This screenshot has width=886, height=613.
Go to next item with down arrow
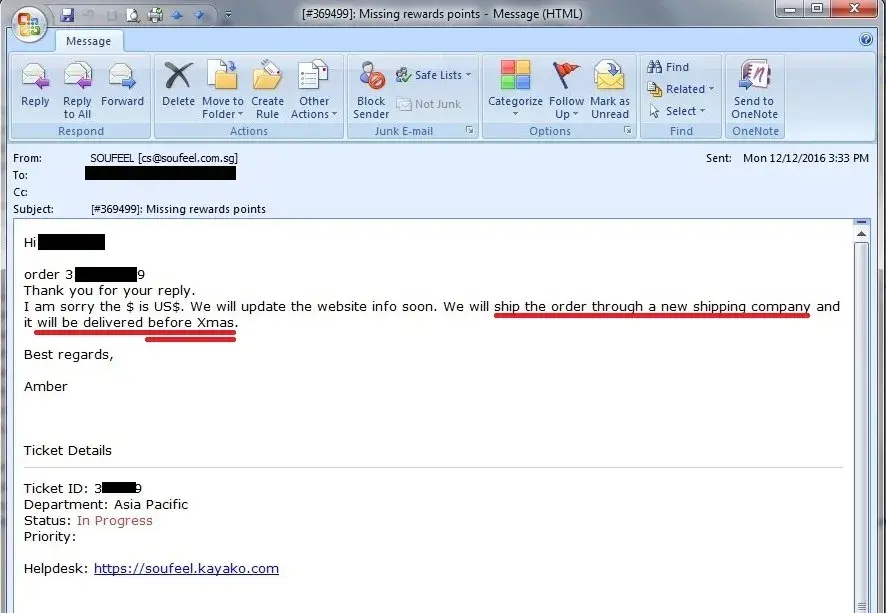(199, 15)
